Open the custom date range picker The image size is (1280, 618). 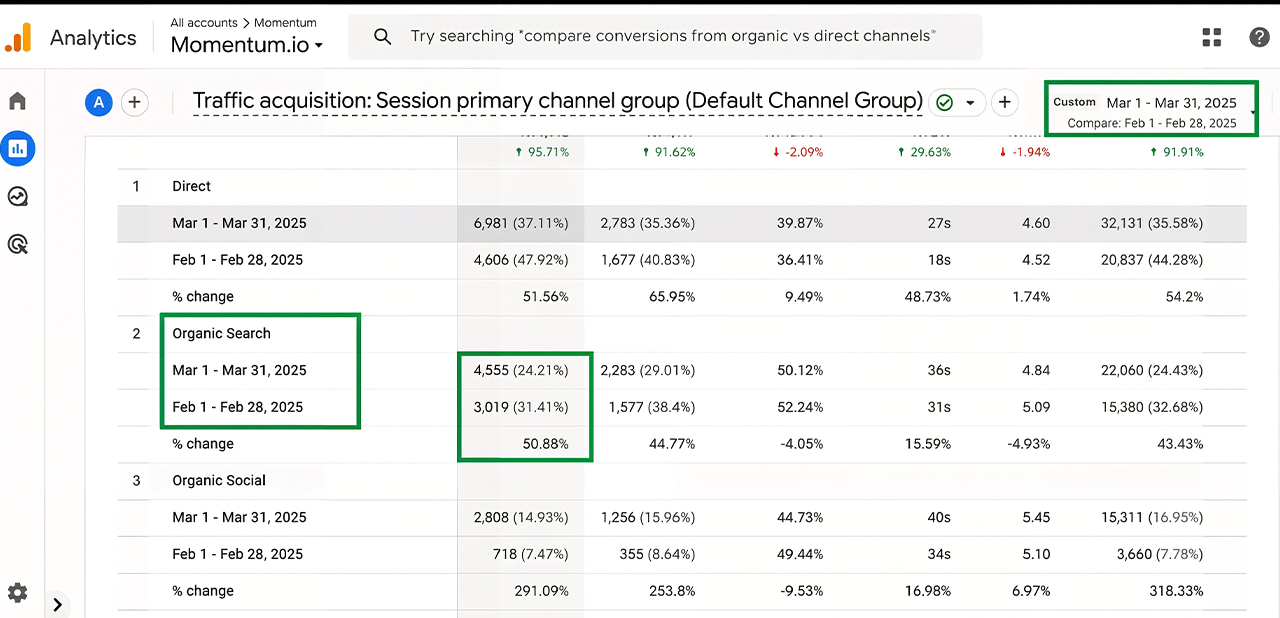(x=1151, y=108)
